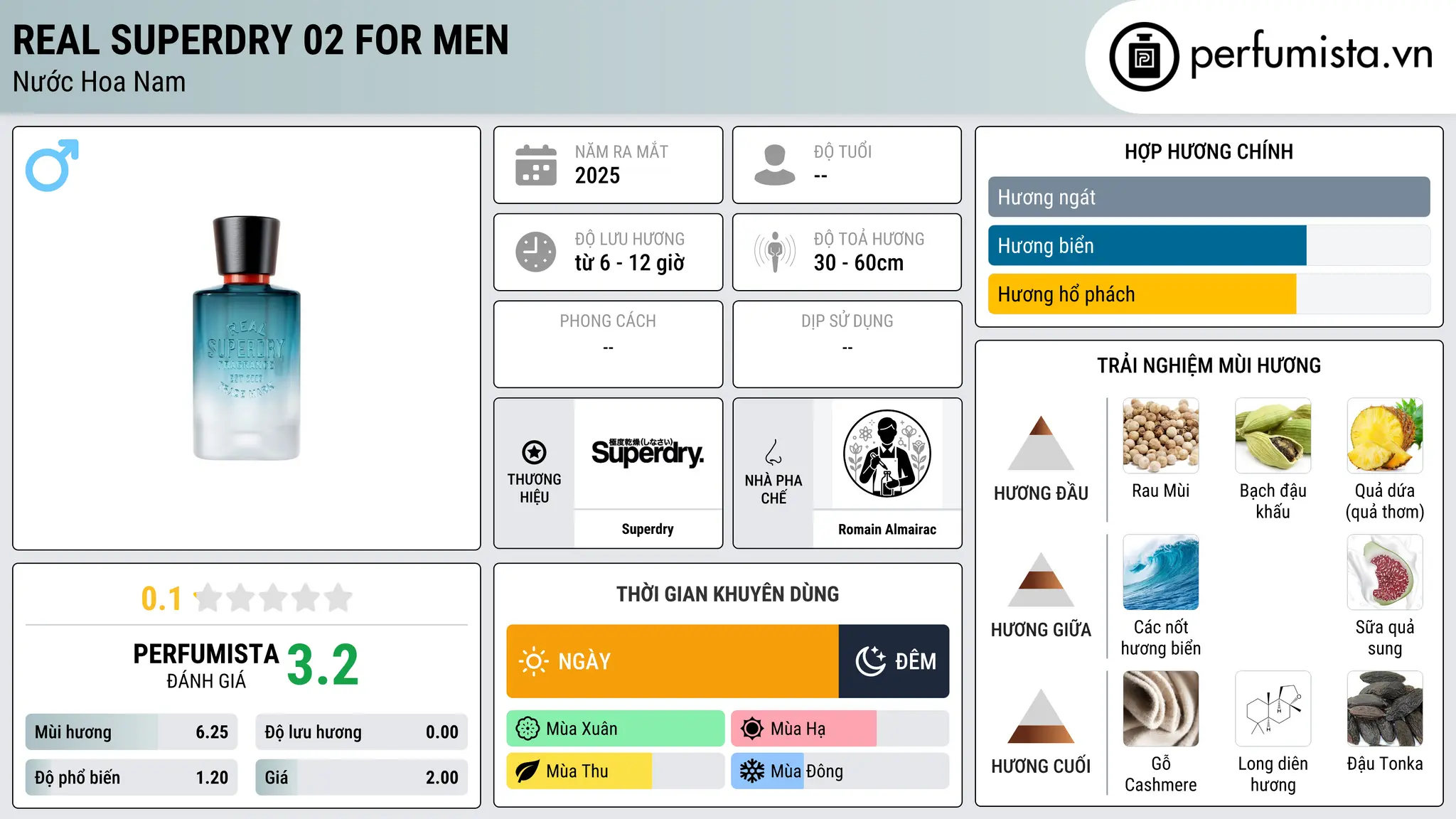
Task: Open the Sữa quả sung fig image
Action: pyautogui.click(x=1385, y=572)
